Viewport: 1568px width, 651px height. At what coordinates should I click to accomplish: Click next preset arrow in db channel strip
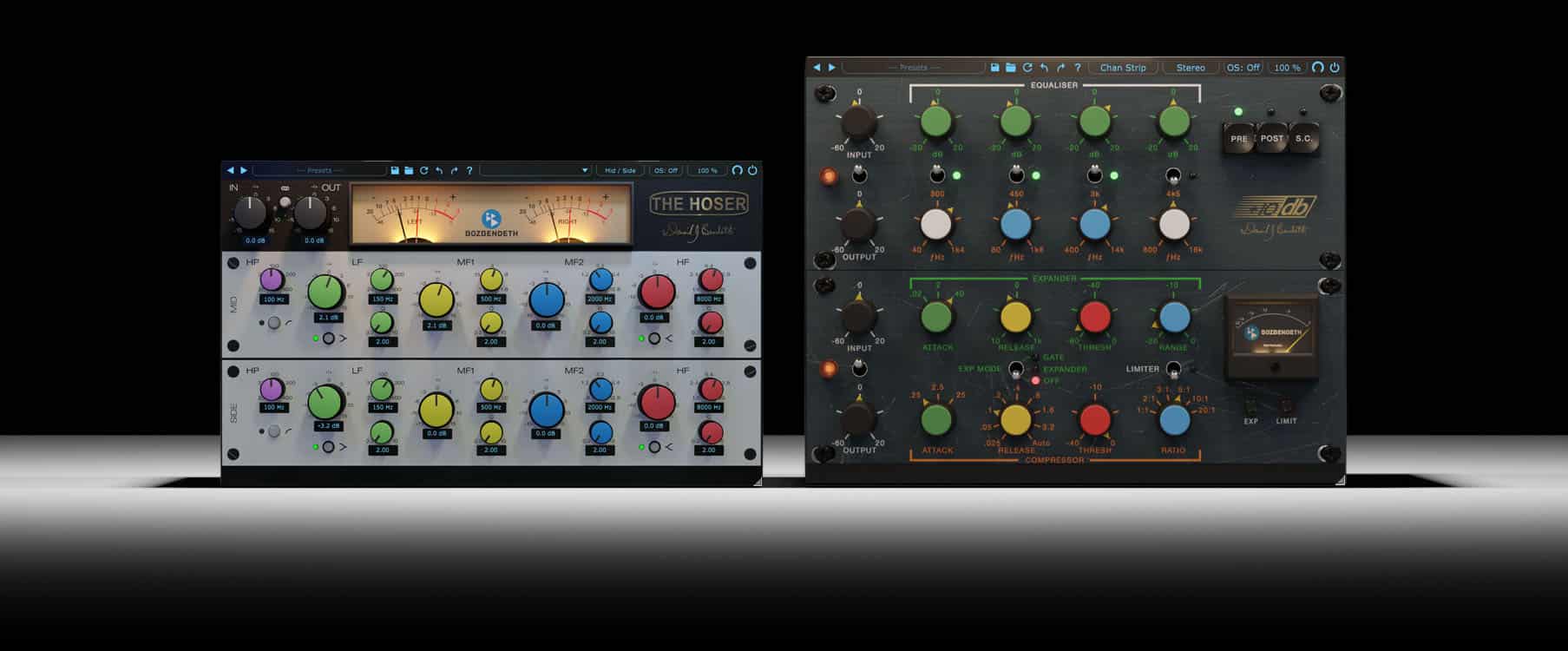[832, 67]
